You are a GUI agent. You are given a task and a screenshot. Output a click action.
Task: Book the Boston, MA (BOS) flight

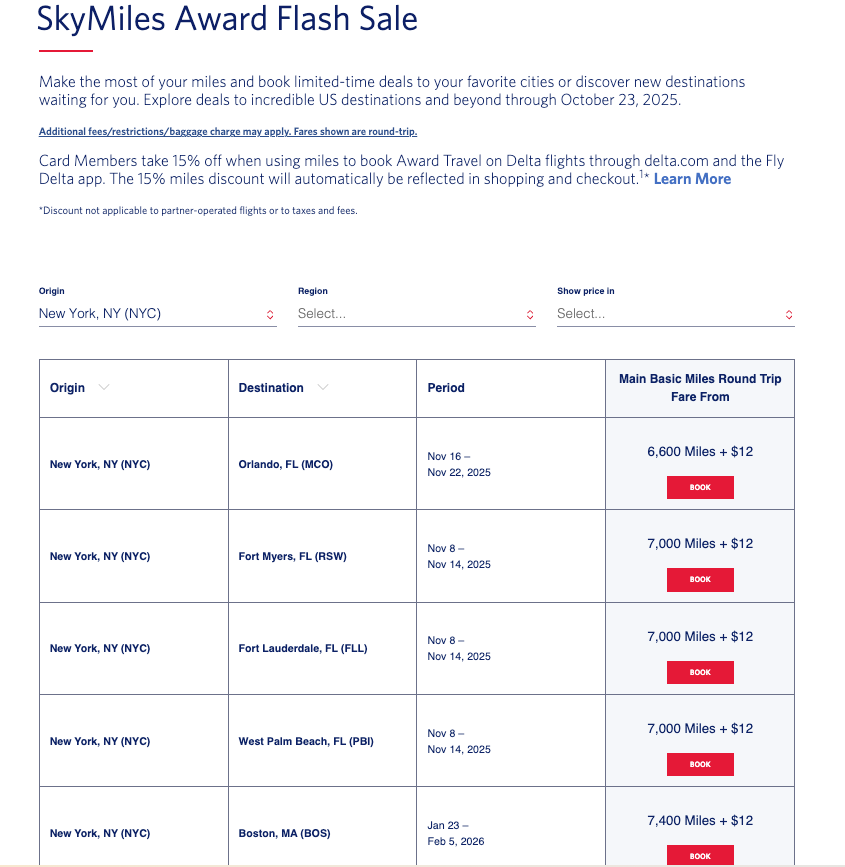[x=700, y=855]
